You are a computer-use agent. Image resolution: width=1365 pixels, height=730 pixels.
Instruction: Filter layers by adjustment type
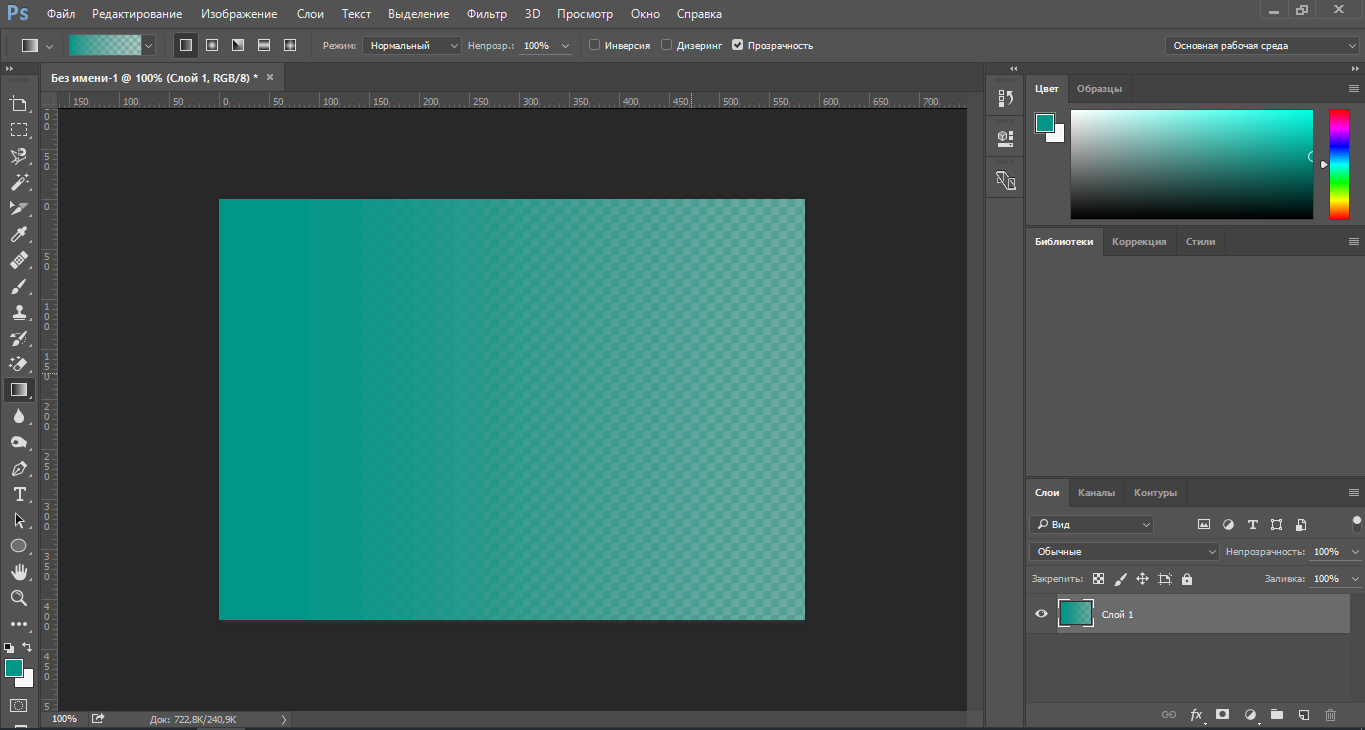1228,524
